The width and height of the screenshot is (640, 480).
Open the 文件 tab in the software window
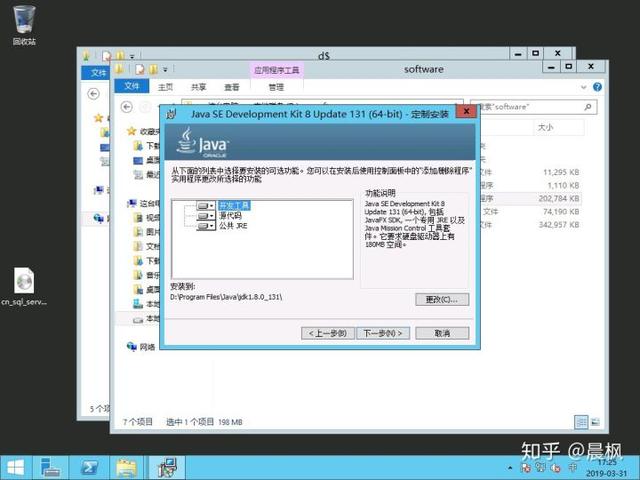(x=131, y=86)
